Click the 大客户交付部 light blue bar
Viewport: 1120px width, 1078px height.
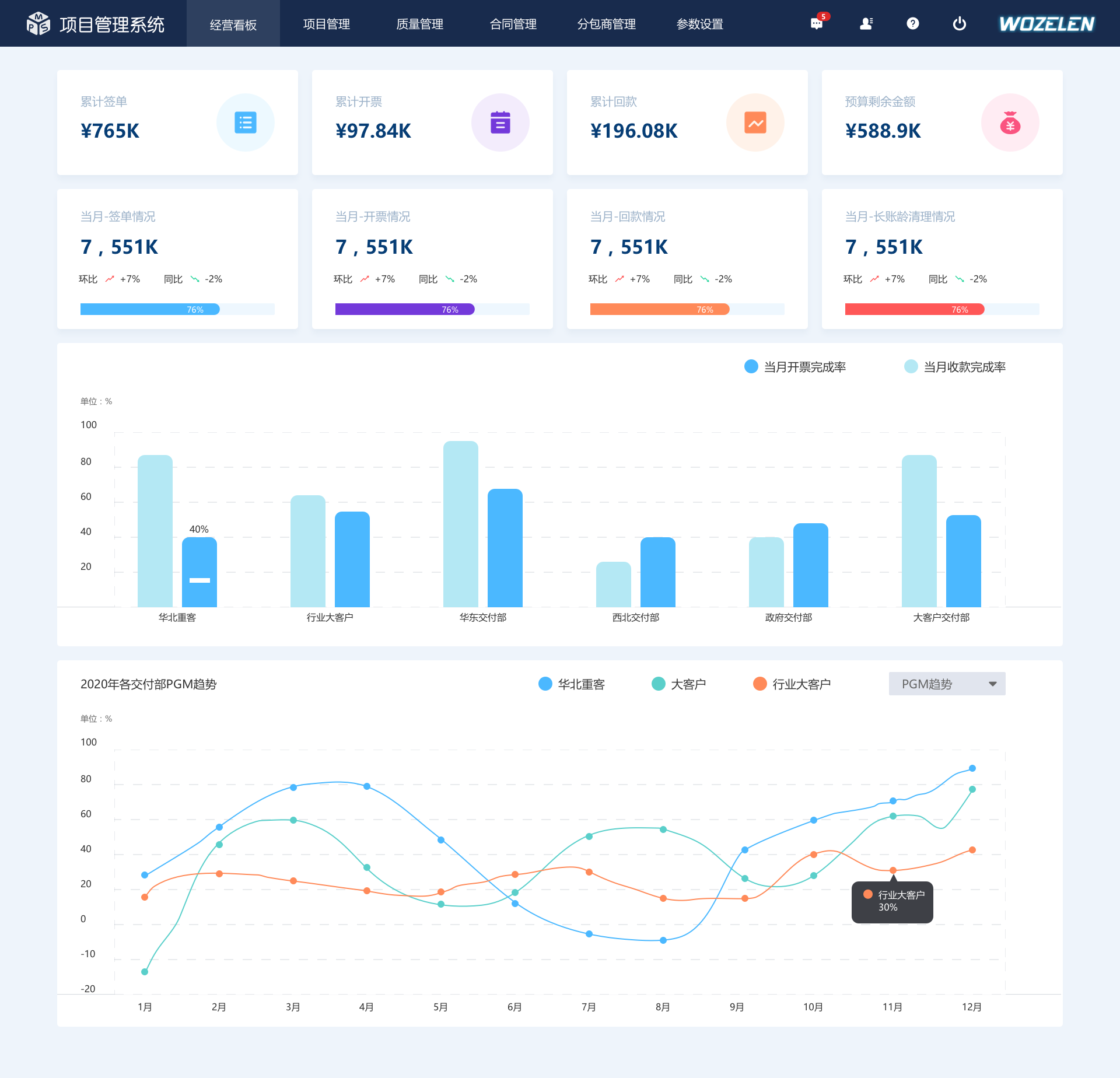tap(919, 531)
